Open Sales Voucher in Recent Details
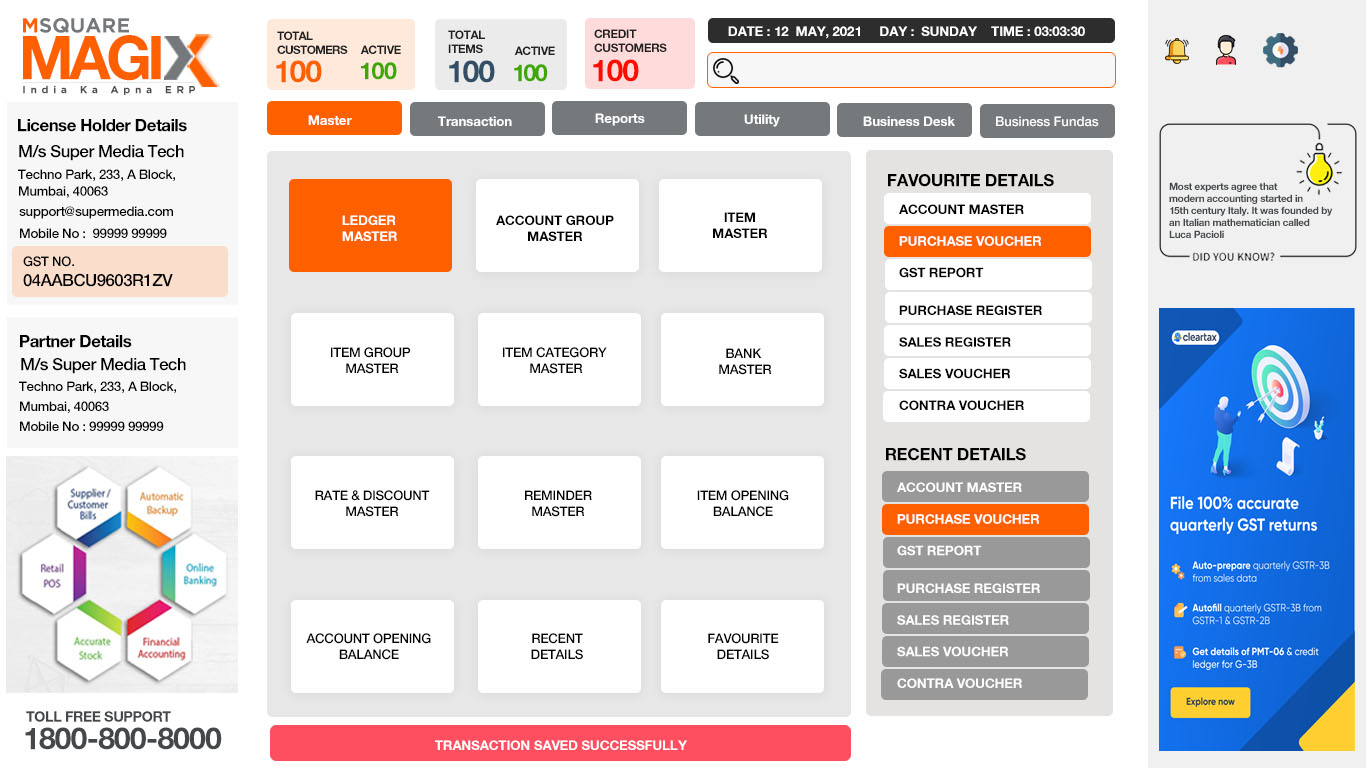1366x768 pixels. 985,651
